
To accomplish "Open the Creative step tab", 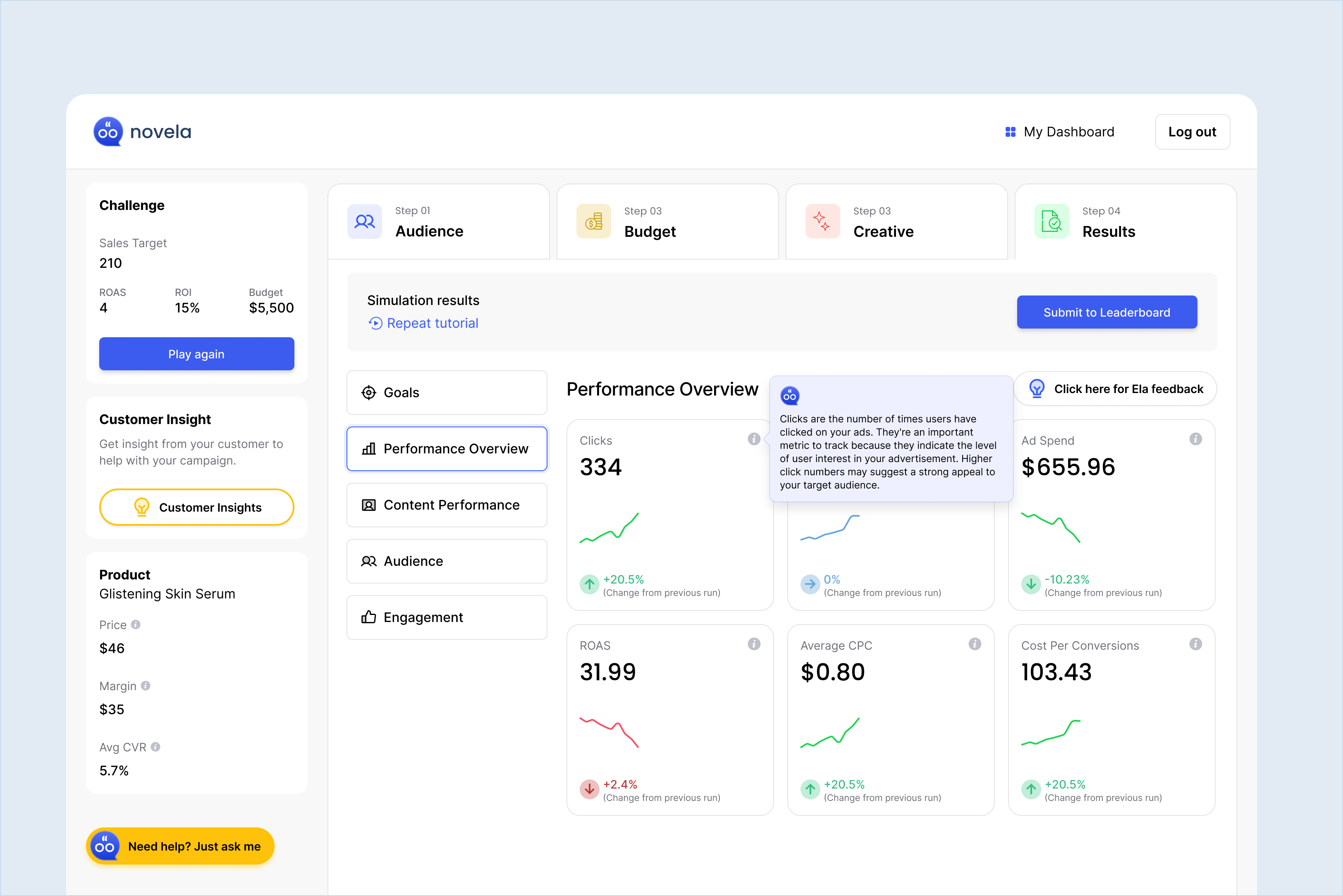I will [x=896, y=222].
